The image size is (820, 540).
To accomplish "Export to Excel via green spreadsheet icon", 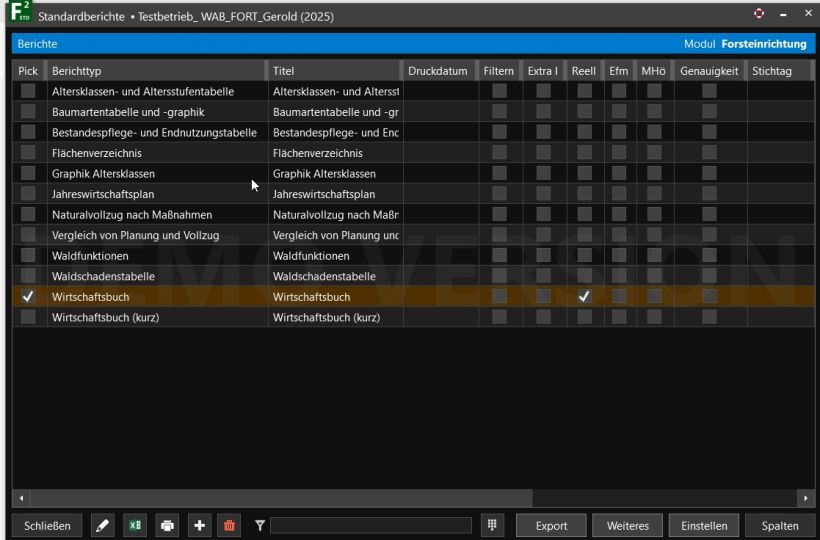I will click(134, 526).
